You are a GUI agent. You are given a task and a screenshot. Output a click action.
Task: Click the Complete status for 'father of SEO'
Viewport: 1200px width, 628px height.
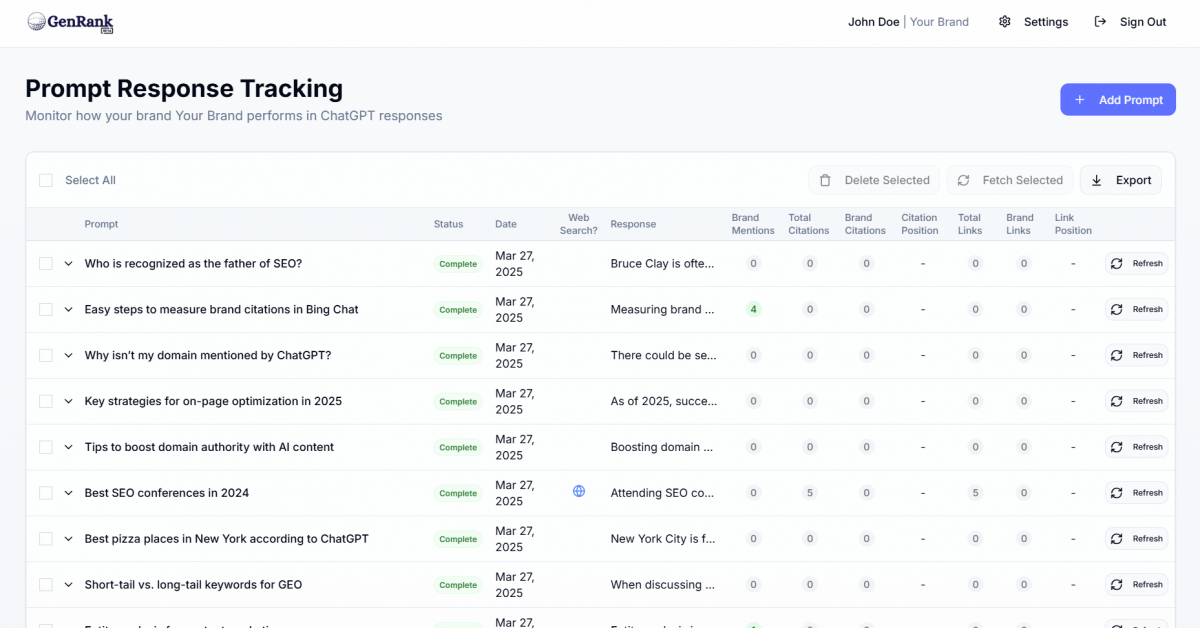(458, 264)
